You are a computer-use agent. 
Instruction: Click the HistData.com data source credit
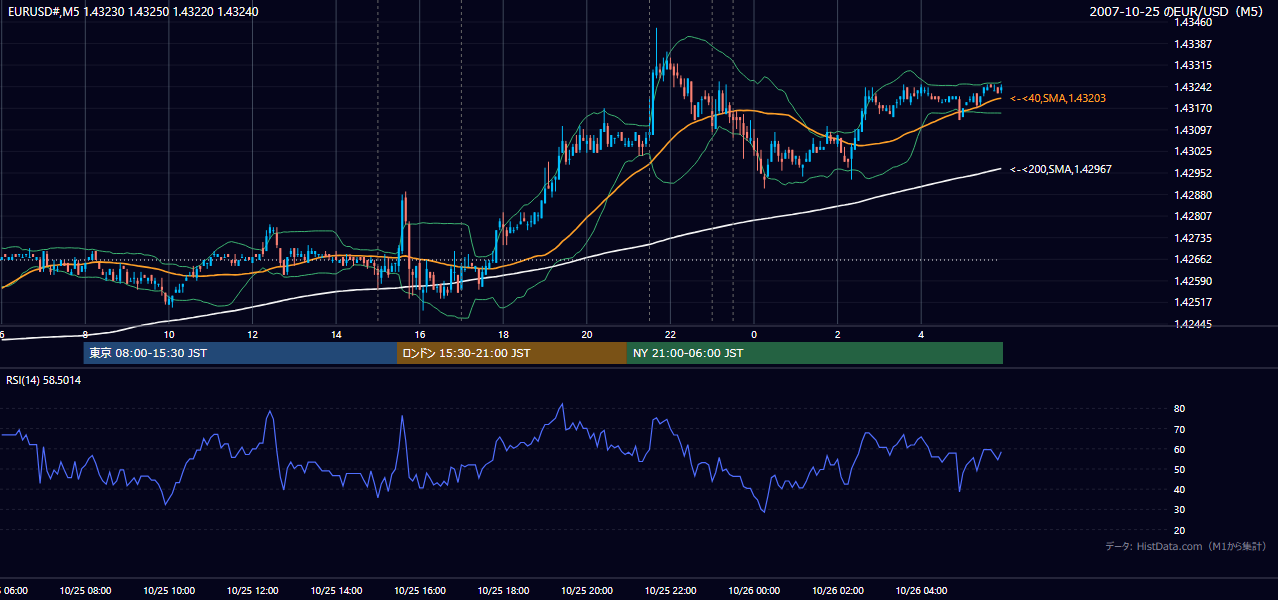pyautogui.click(x=1185, y=546)
